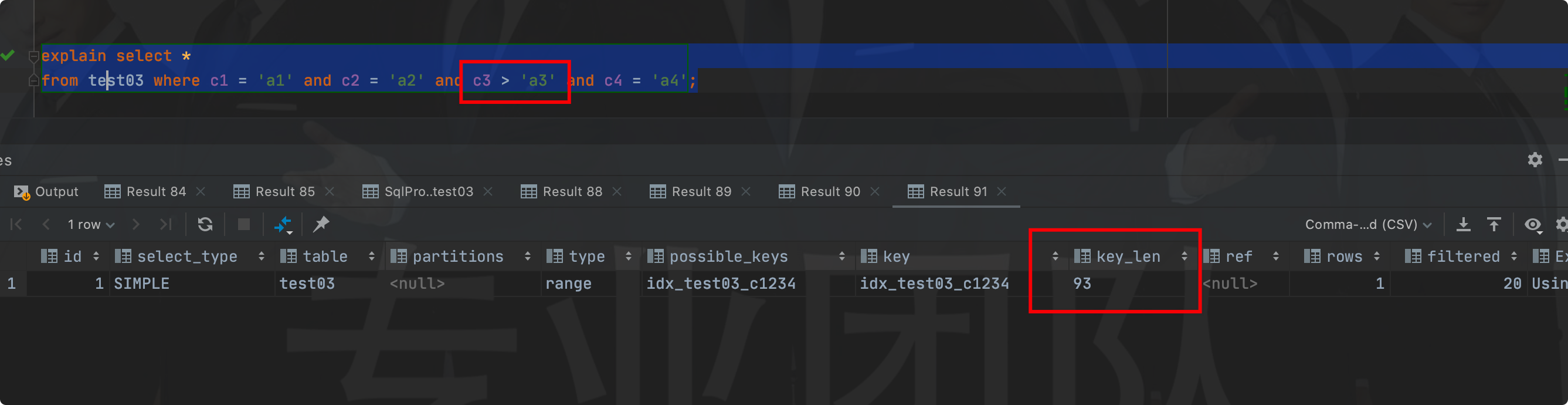Select the test03 table cell

(x=330, y=284)
